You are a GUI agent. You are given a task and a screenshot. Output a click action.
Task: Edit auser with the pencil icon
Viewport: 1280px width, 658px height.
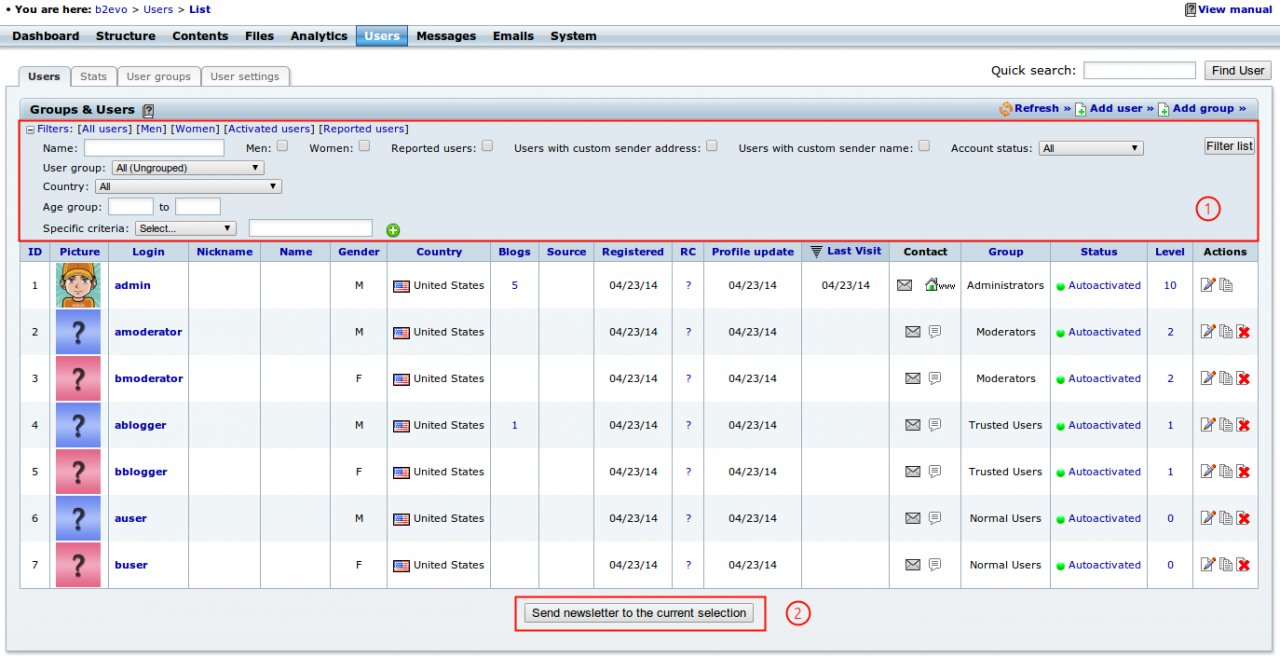(x=1208, y=518)
